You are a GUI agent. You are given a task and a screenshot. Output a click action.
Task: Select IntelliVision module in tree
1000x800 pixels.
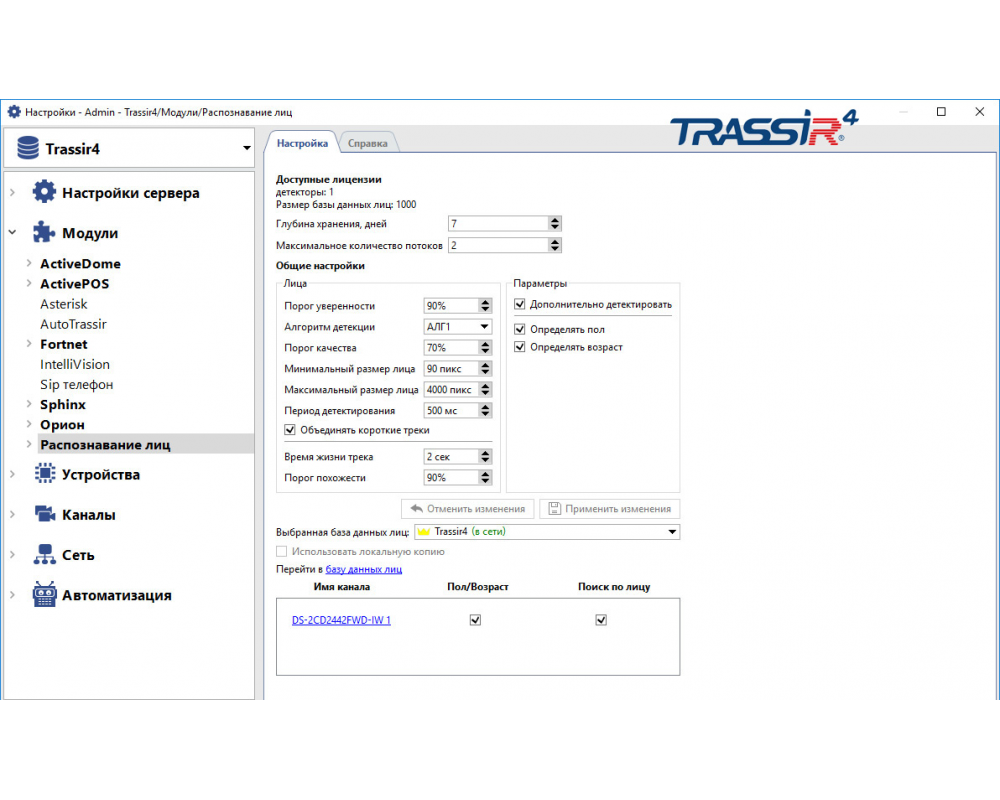pyautogui.click(x=75, y=364)
